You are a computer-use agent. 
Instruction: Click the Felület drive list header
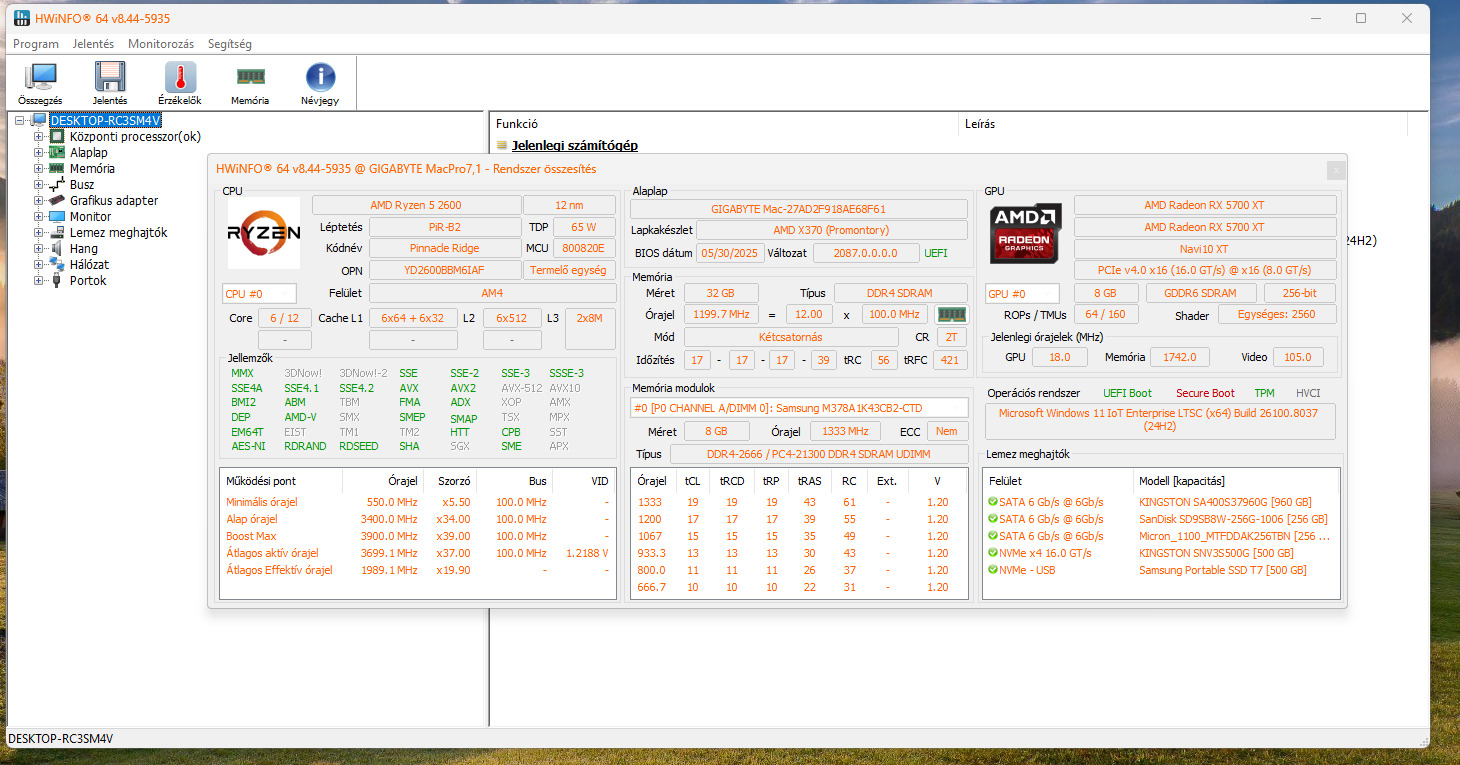pyautogui.click(x=1058, y=481)
